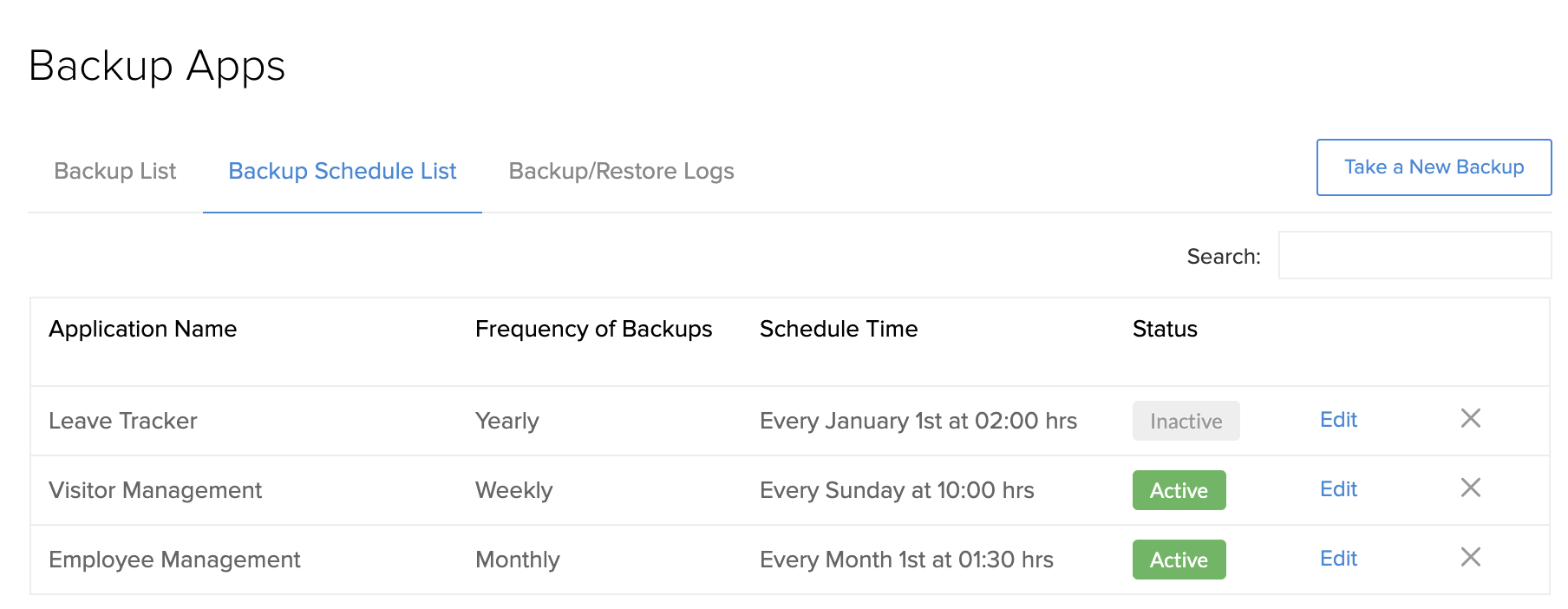1568x609 pixels.
Task: Click Take a New Backup
Action: tap(1433, 167)
